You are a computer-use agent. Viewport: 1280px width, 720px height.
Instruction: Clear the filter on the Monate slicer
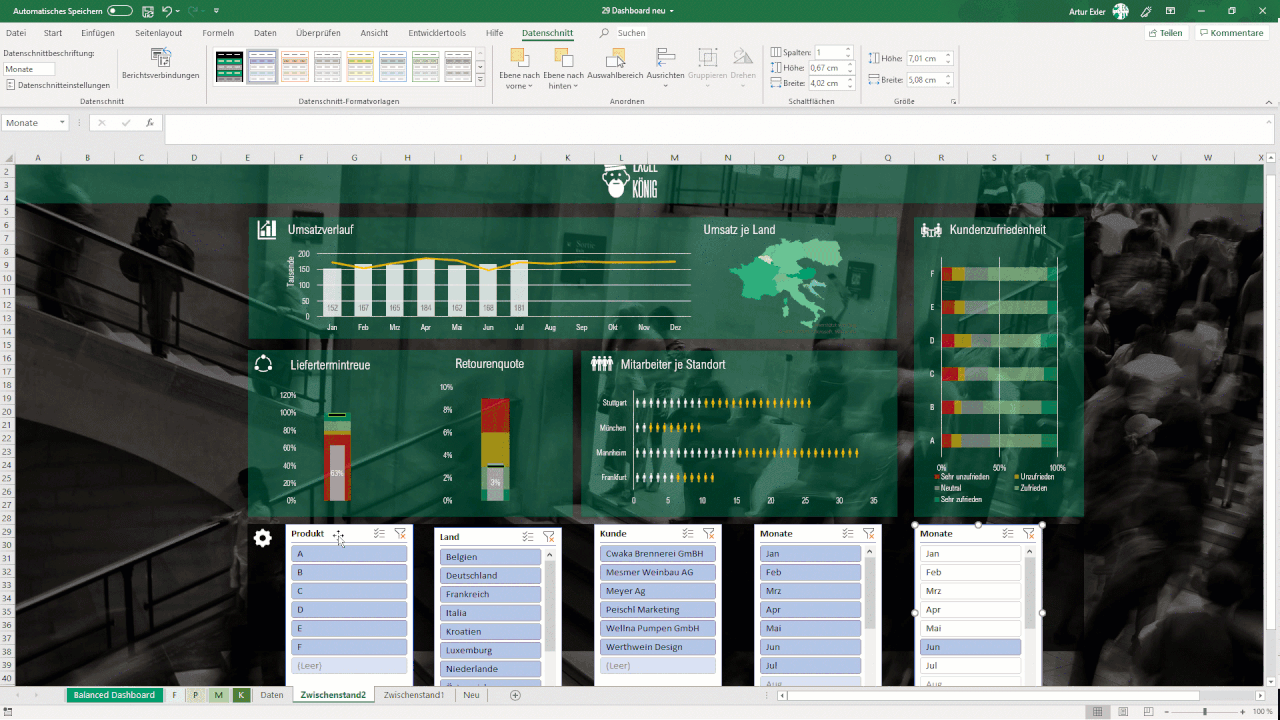pos(1028,533)
